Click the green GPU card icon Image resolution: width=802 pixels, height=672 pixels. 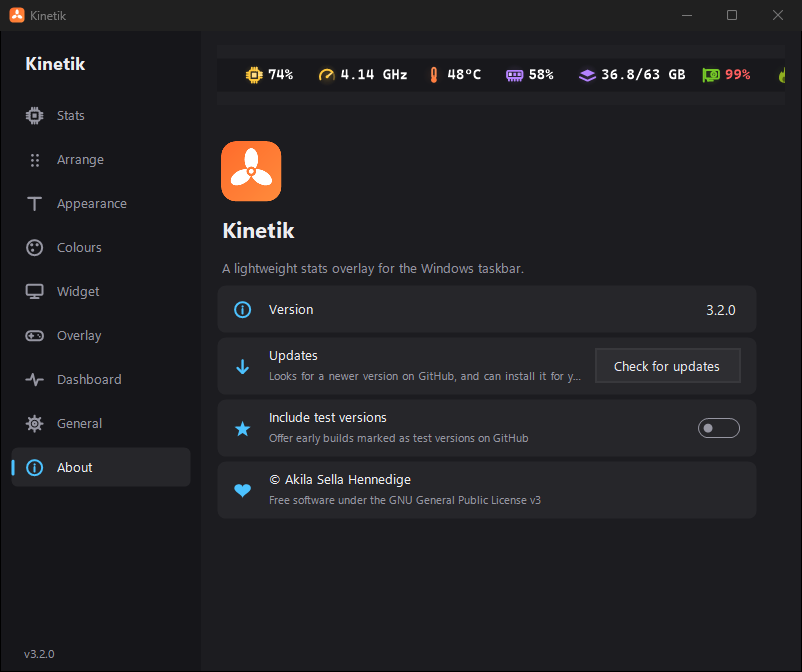coord(711,75)
